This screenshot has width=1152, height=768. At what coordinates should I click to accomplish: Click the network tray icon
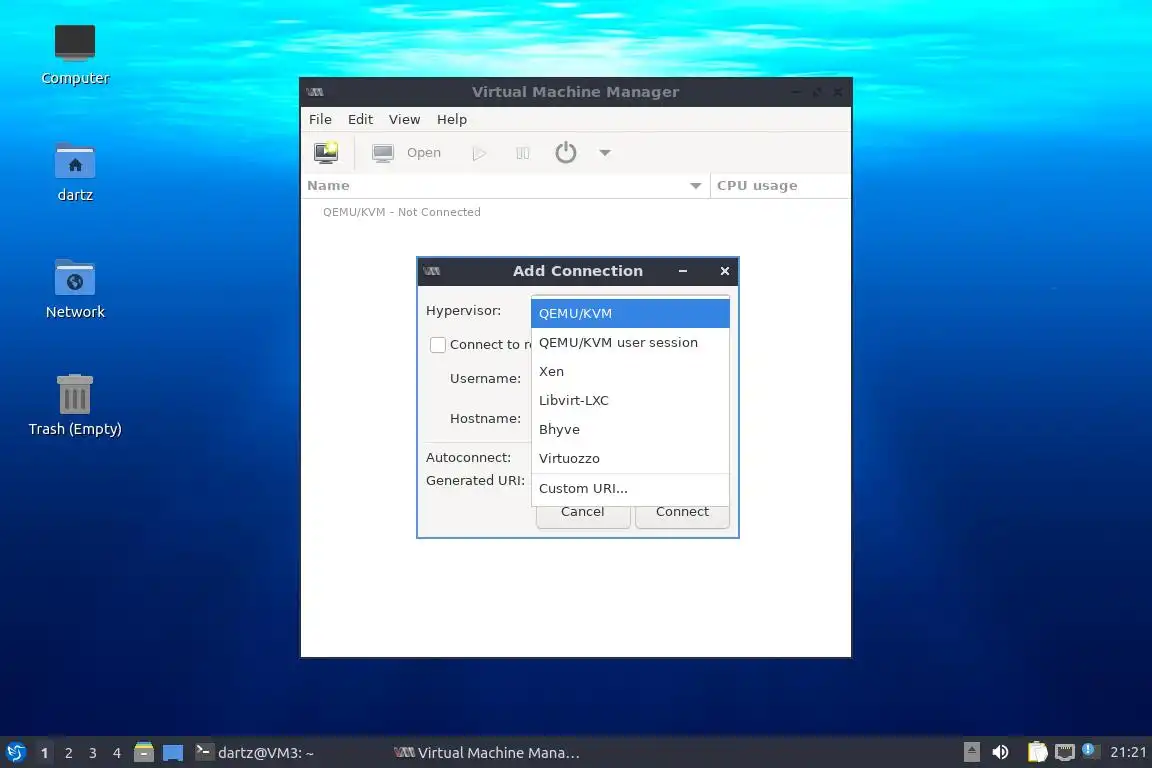[1065, 752]
